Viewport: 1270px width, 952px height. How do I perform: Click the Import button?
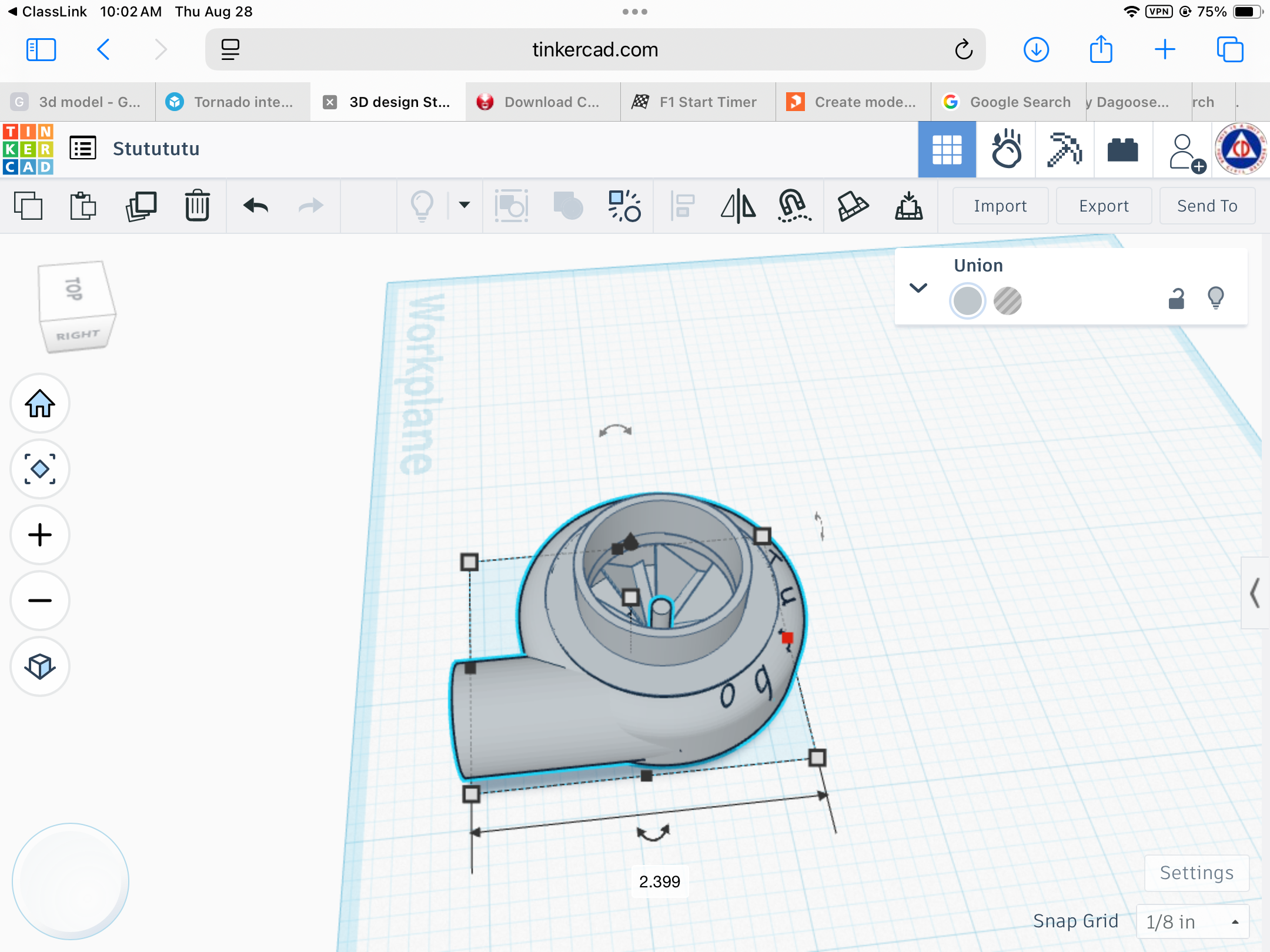coord(1000,206)
